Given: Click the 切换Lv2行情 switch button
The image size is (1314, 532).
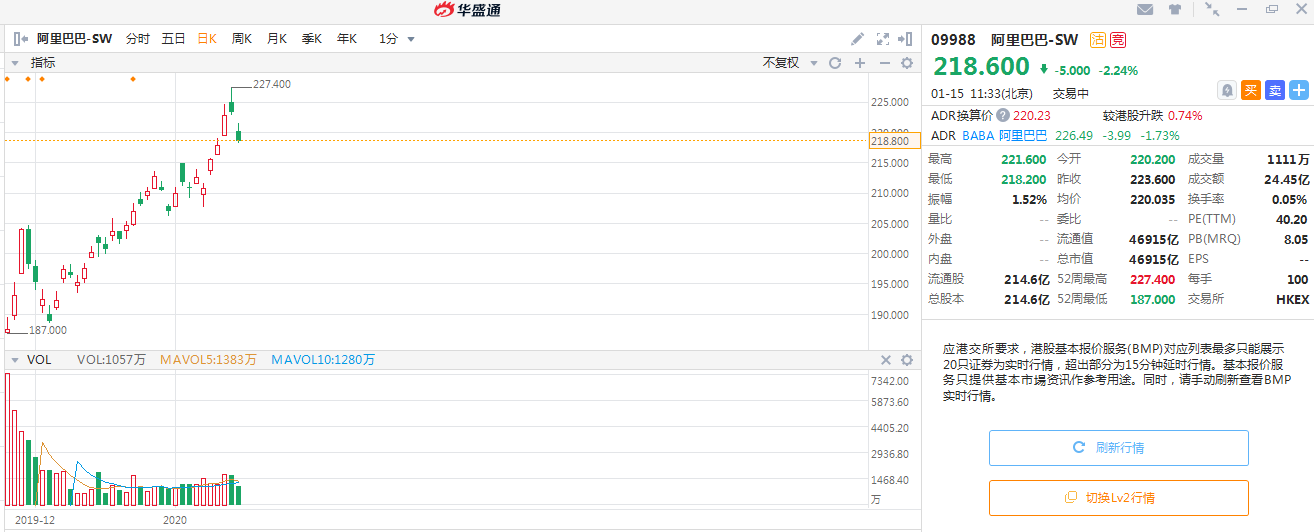Looking at the screenshot, I should click(x=1119, y=498).
